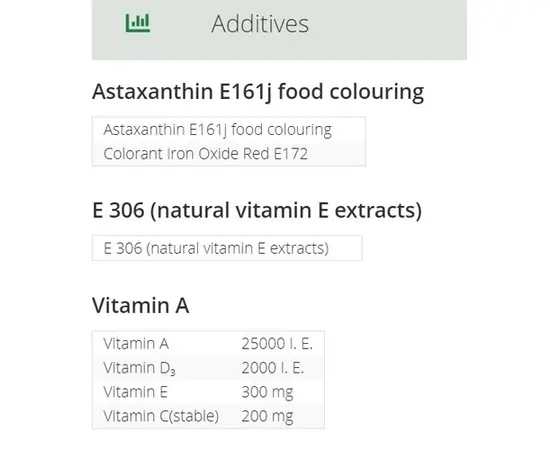Image resolution: width=550 pixels, height=450 pixels.
Task: Select the Vitamin A row label
Action: pyautogui.click(x=136, y=343)
